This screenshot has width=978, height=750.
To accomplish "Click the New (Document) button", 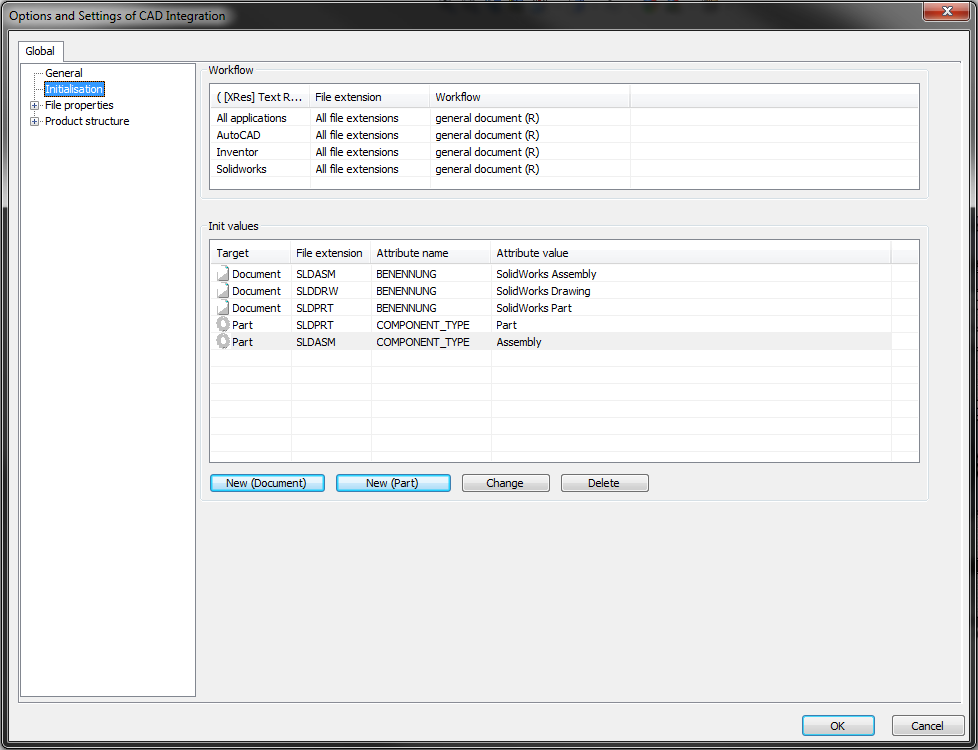I will (267, 483).
